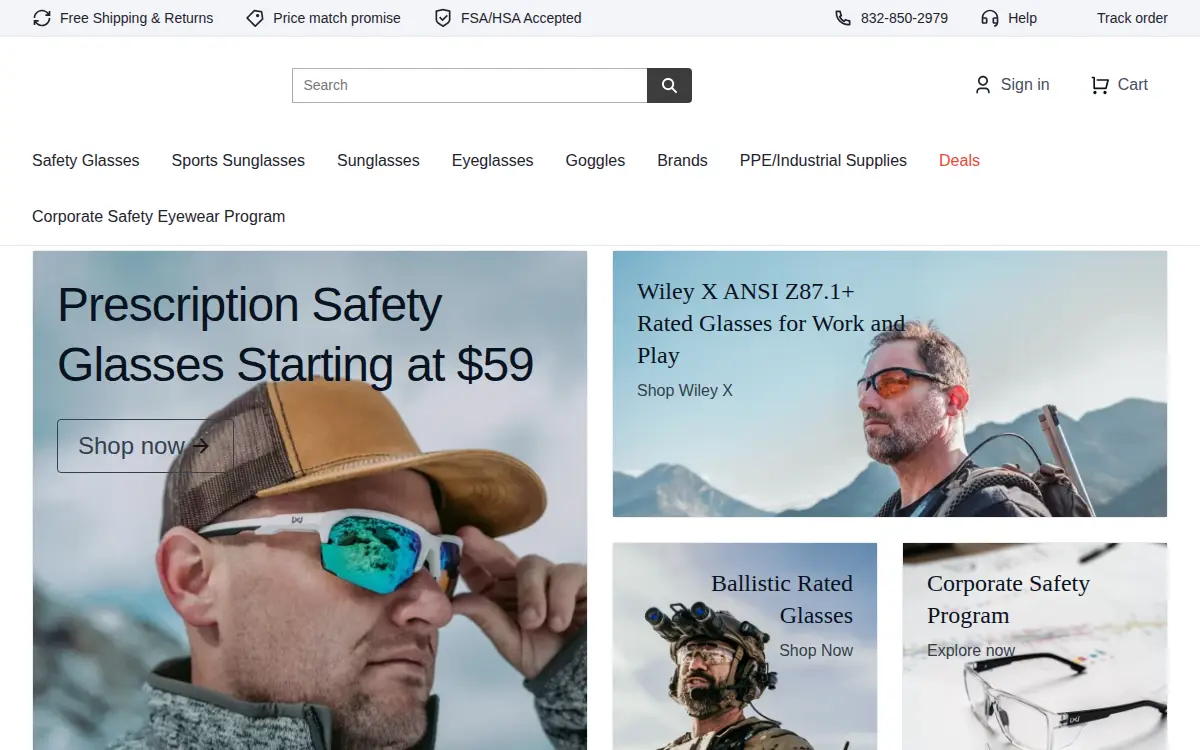The image size is (1200, 750).
Task: Click the Shop now button
Action: 145,446
